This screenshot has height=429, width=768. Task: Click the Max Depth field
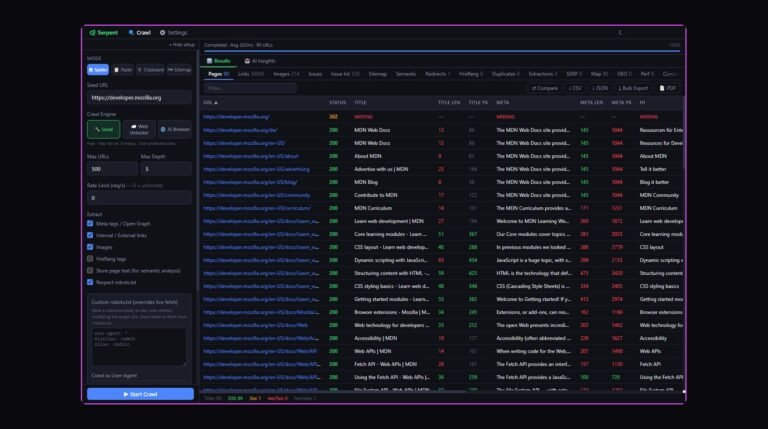click(x=166, y=169)
